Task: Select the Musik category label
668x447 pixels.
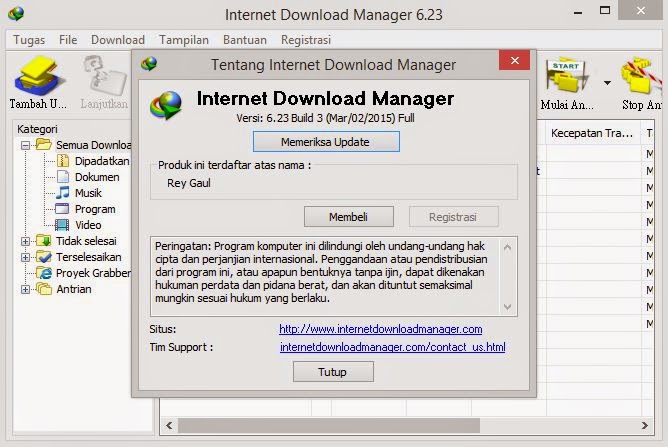Action: (88, 193)
